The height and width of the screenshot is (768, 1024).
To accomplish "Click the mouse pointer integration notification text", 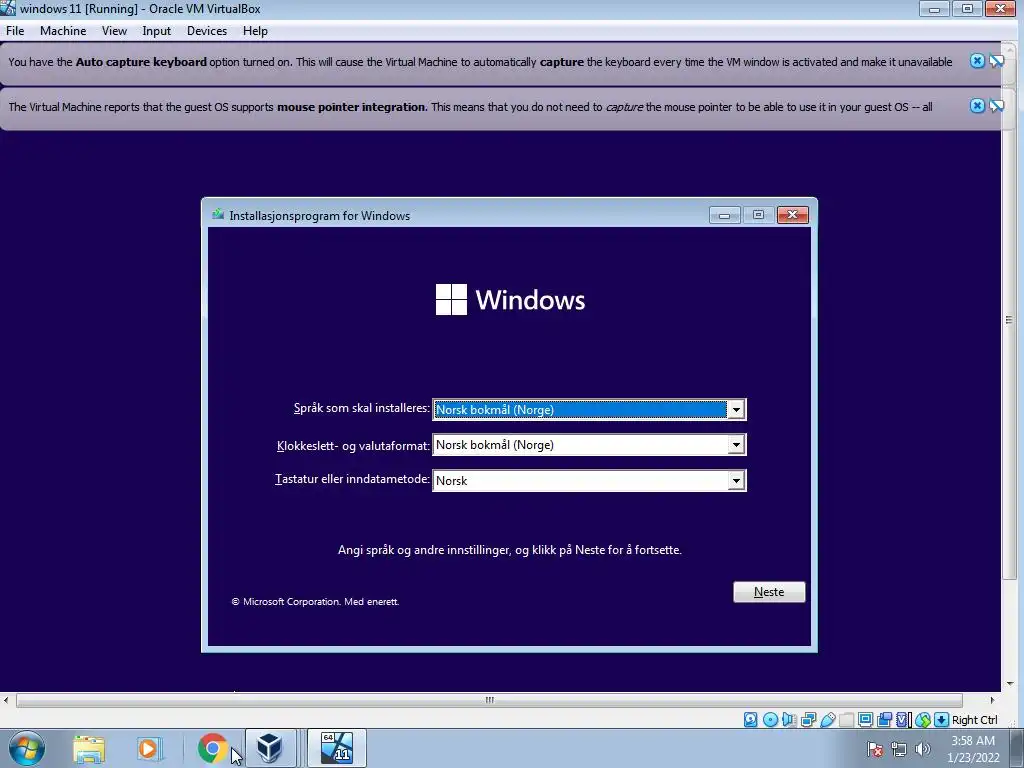I will 470,106.
